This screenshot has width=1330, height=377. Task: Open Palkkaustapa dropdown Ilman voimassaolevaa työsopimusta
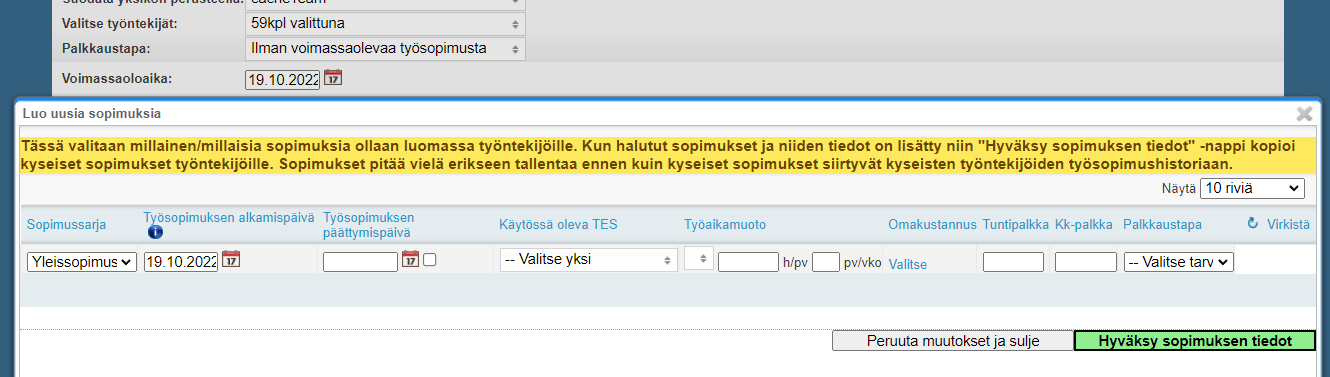(385, 48)
